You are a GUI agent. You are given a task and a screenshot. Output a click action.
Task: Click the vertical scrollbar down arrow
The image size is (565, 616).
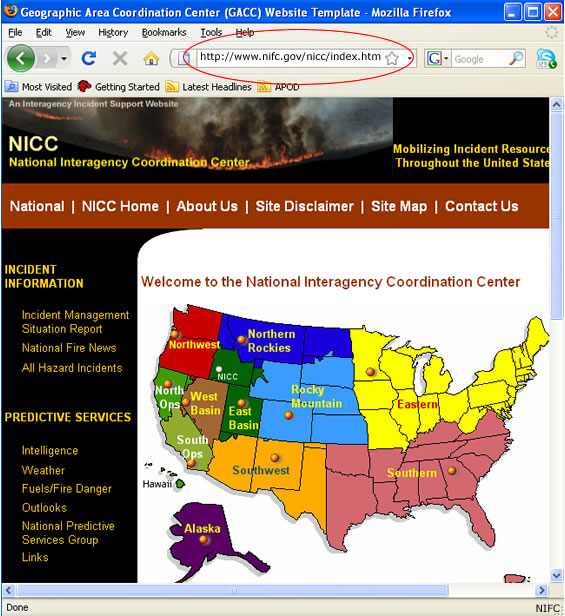[556, 576]
